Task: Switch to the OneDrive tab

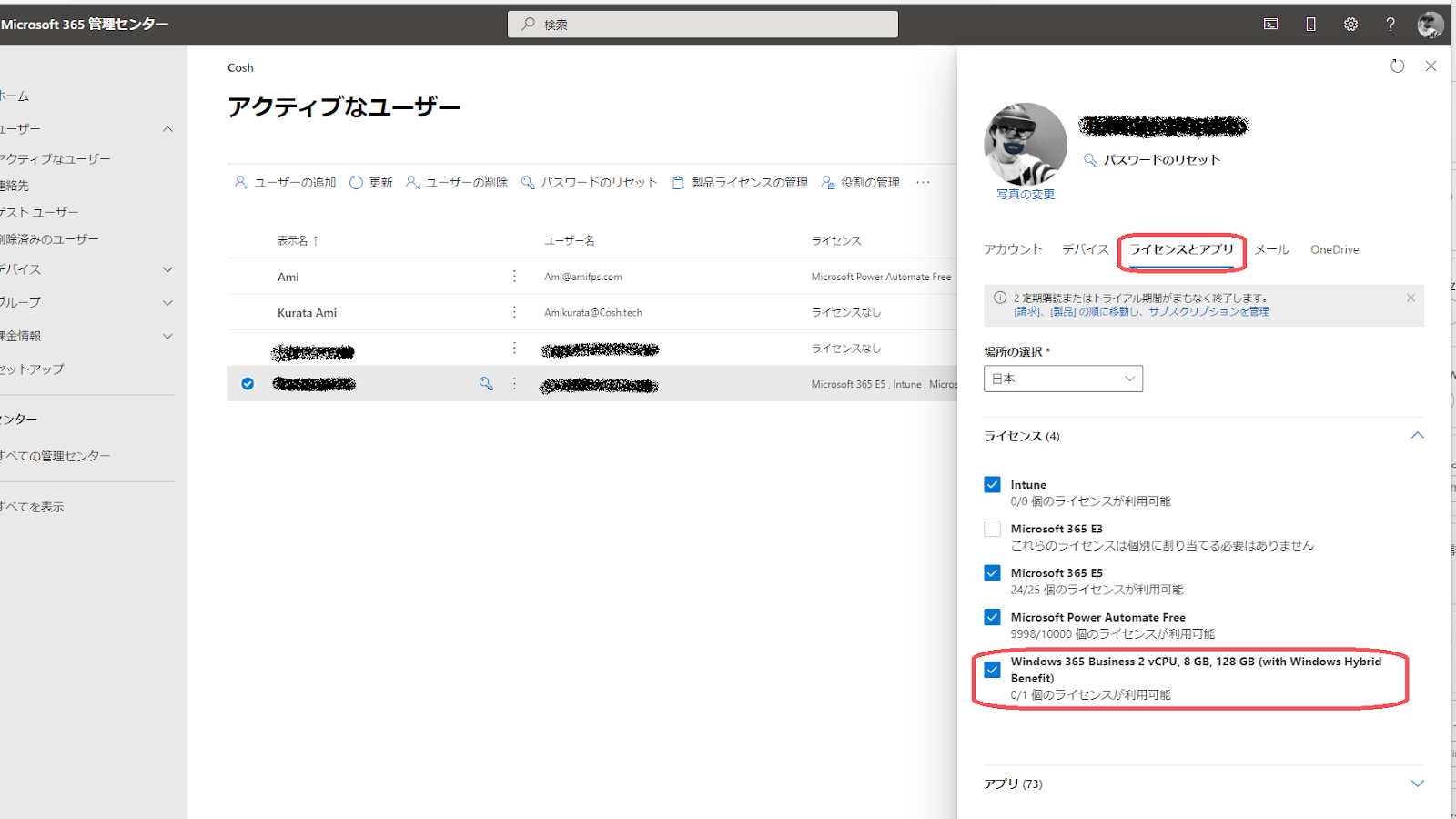Action: [x=1335, y=249]
